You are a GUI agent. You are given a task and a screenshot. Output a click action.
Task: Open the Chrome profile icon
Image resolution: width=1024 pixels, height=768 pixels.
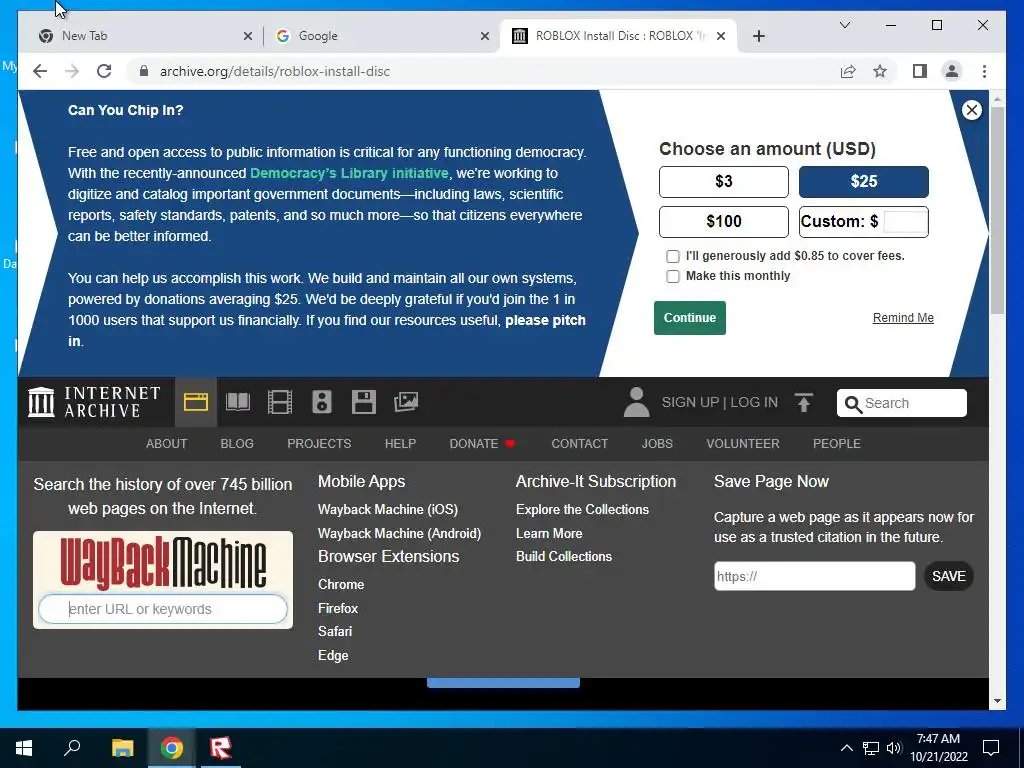pos(952,71)
